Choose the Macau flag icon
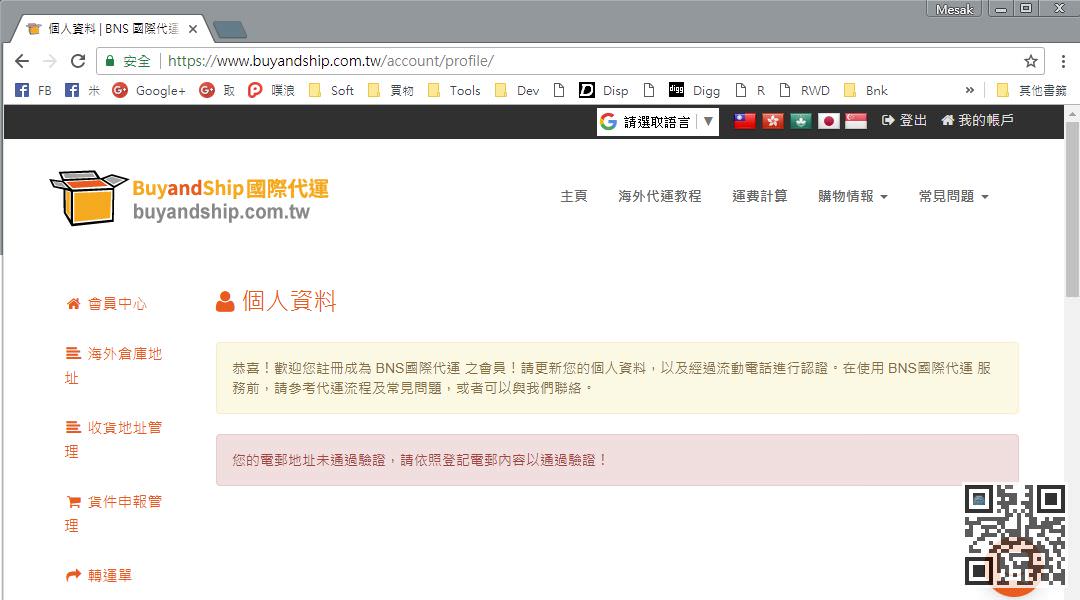Viewport: 1080px width, 600px height. pos(801,121)
